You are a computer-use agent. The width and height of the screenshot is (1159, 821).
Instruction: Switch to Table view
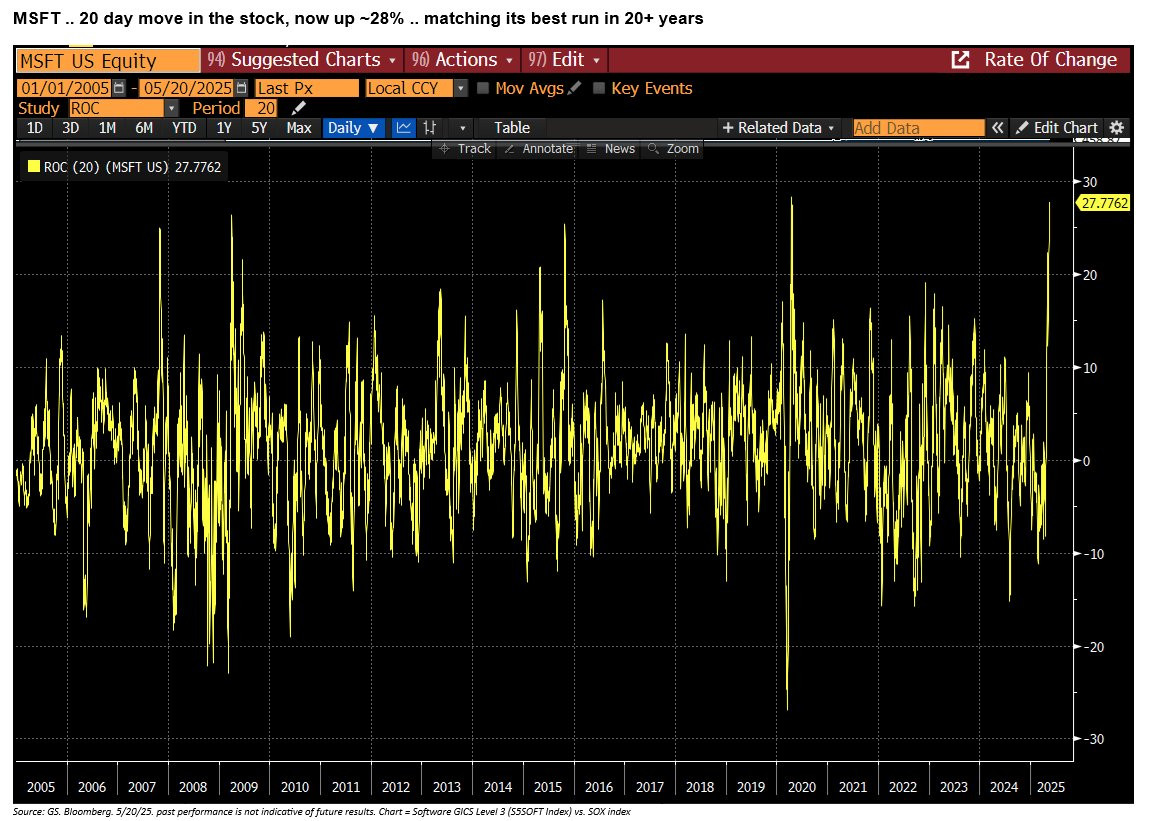pos(512,128)
